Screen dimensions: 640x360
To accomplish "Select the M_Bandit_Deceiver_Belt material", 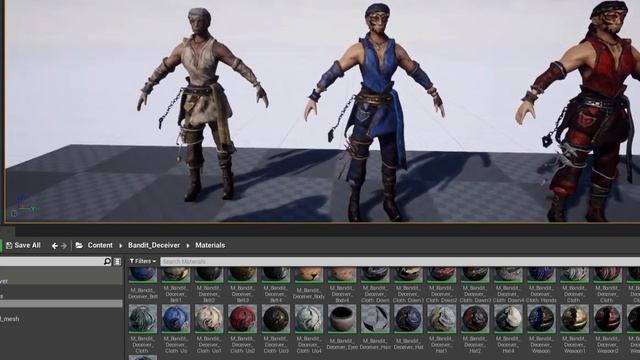I will pos(142,284).
